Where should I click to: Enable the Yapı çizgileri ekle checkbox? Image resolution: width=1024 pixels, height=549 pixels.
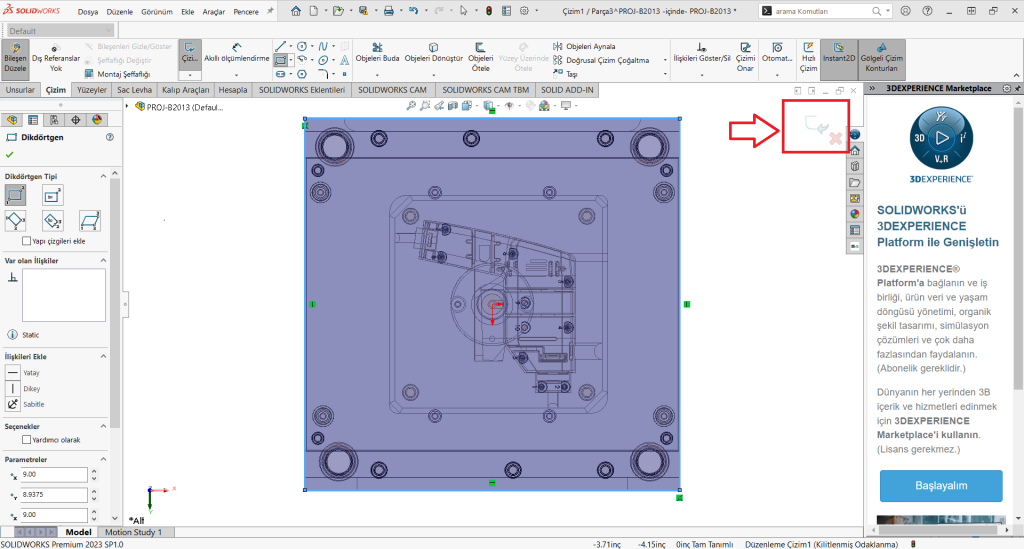click(x=26, y=241)
